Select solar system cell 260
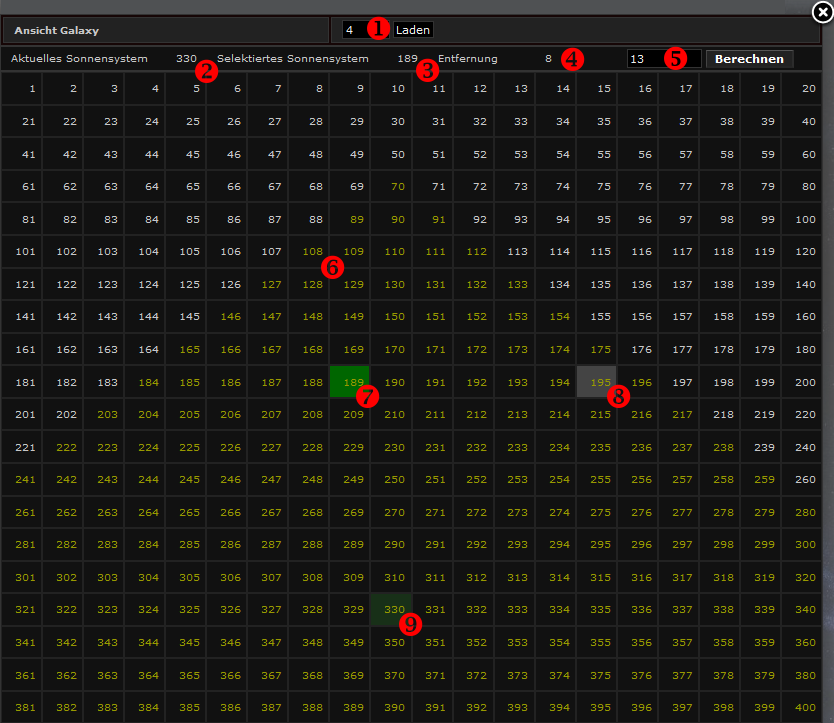 (x=801, y=479)
